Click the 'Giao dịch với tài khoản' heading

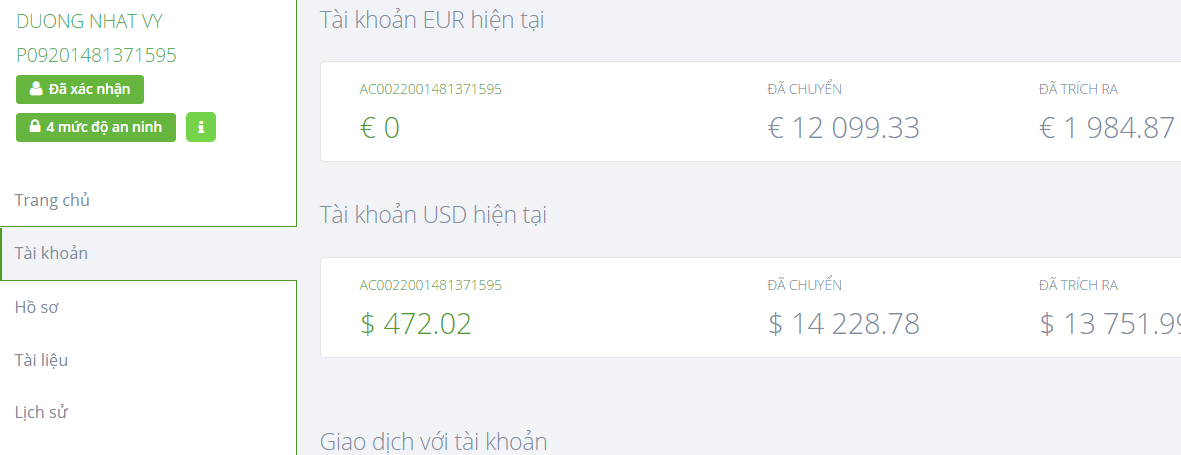[433, 441]
